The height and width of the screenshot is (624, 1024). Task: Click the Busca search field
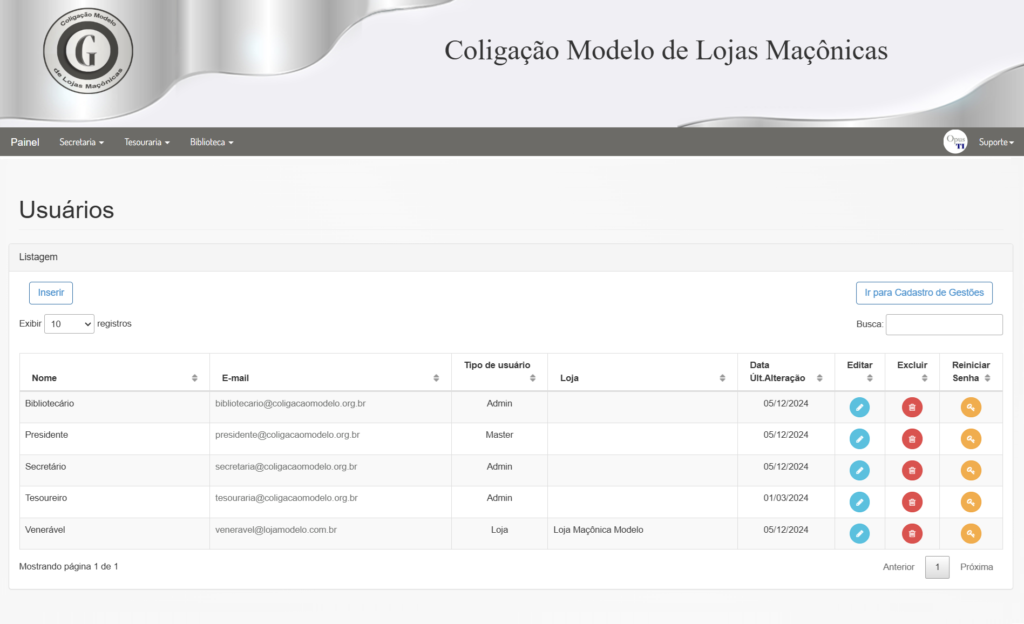[x=944, y=324]
